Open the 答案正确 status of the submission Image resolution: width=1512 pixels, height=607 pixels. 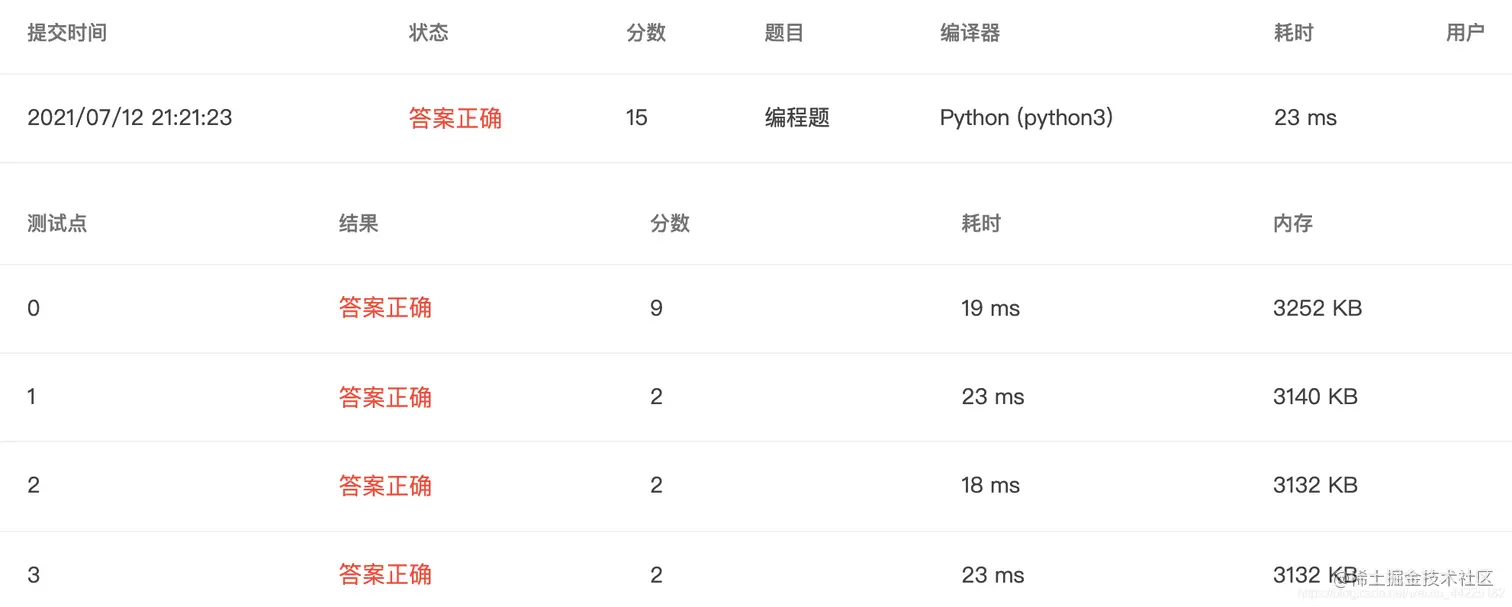pos(455,118)
